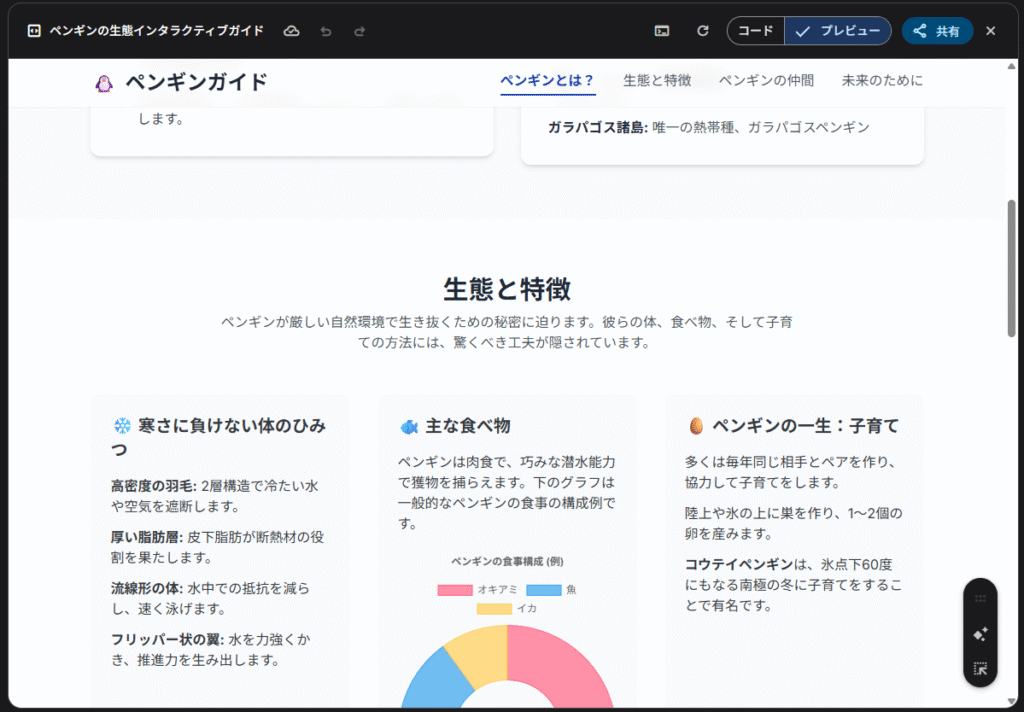Toggle the yellow イカ legend swatch
The image size is (1024, 712).
(x=493, y=608)
